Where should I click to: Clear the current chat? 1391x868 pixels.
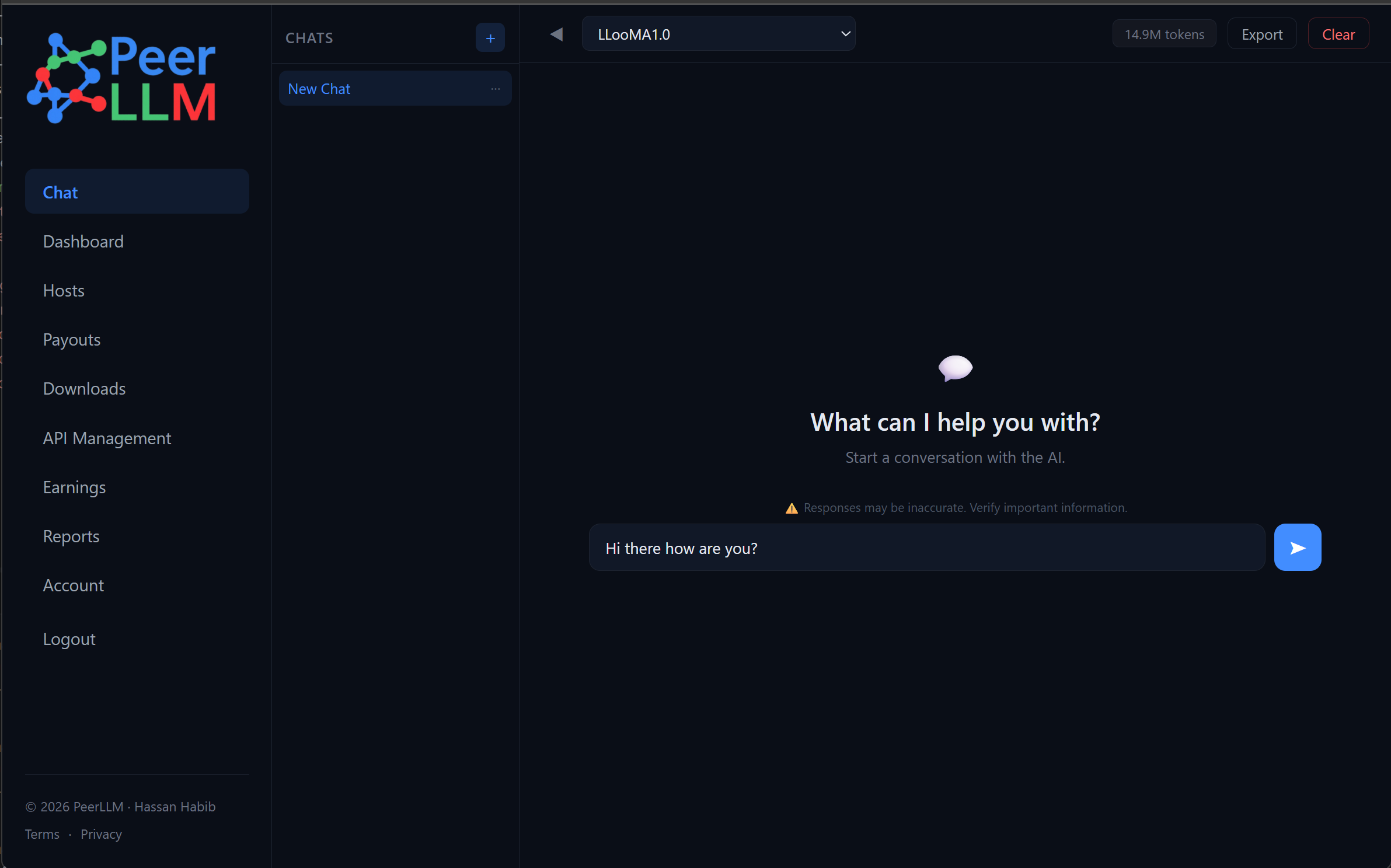(x=1338, y=34)
